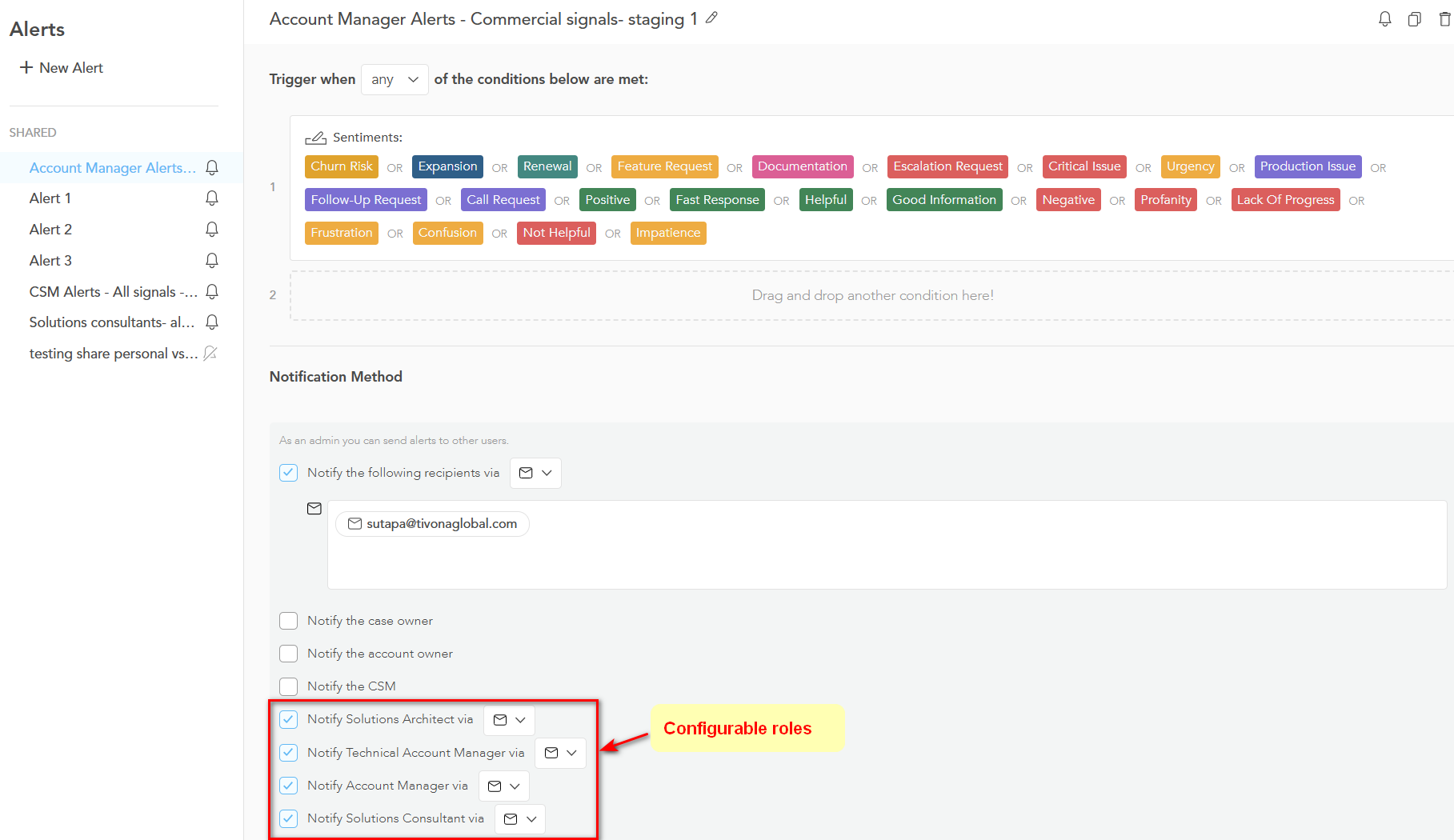Screen dimensions: 1454x840
Task: Uncheck Notify the following recipients
Action: [289, 473]
